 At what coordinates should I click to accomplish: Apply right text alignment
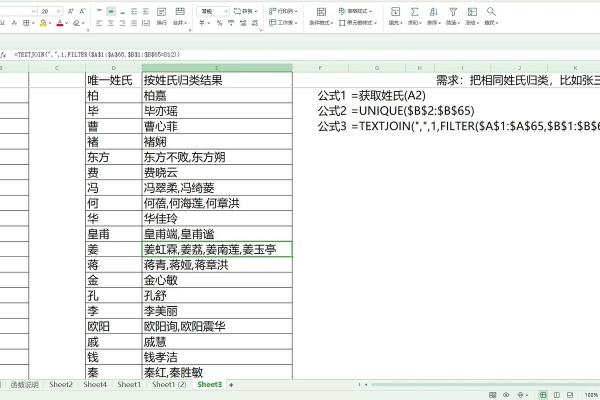pos(122,23)
